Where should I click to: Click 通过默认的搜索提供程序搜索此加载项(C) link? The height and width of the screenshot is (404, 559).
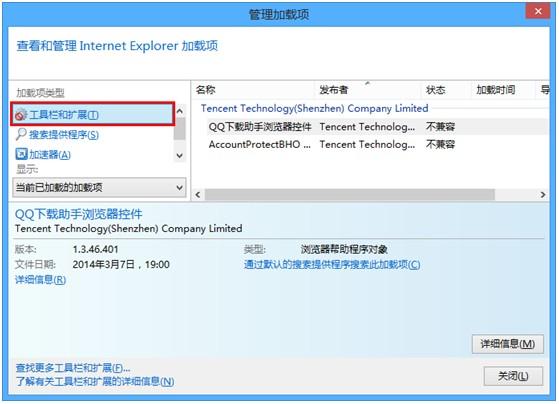click(x=332, y=265)
